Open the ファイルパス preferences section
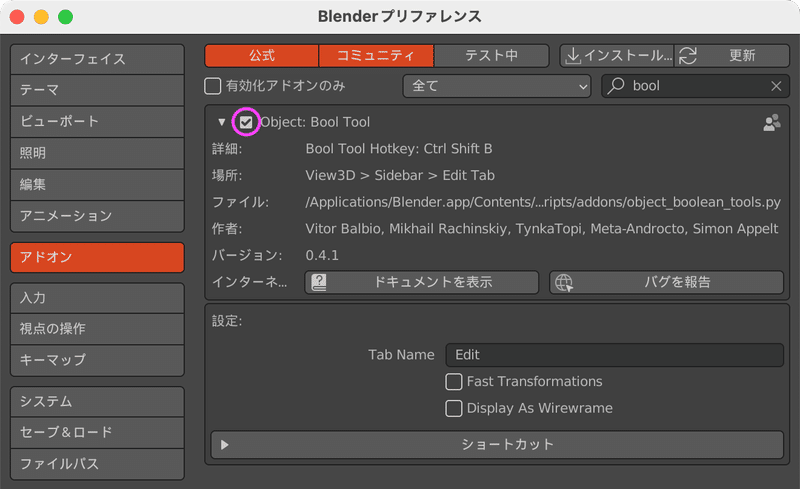Image resolution: width=800 pixels, height=489 pixels. click(x=97, y=464)
